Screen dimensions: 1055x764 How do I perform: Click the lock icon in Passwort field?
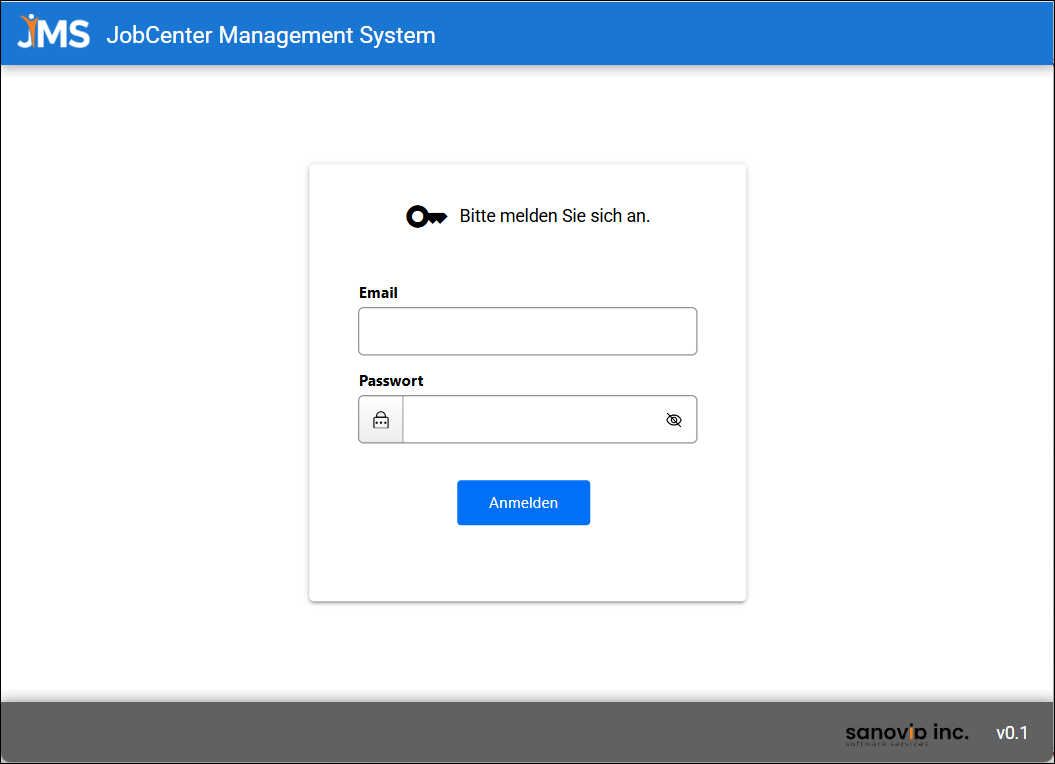click(x=381, y=420)
